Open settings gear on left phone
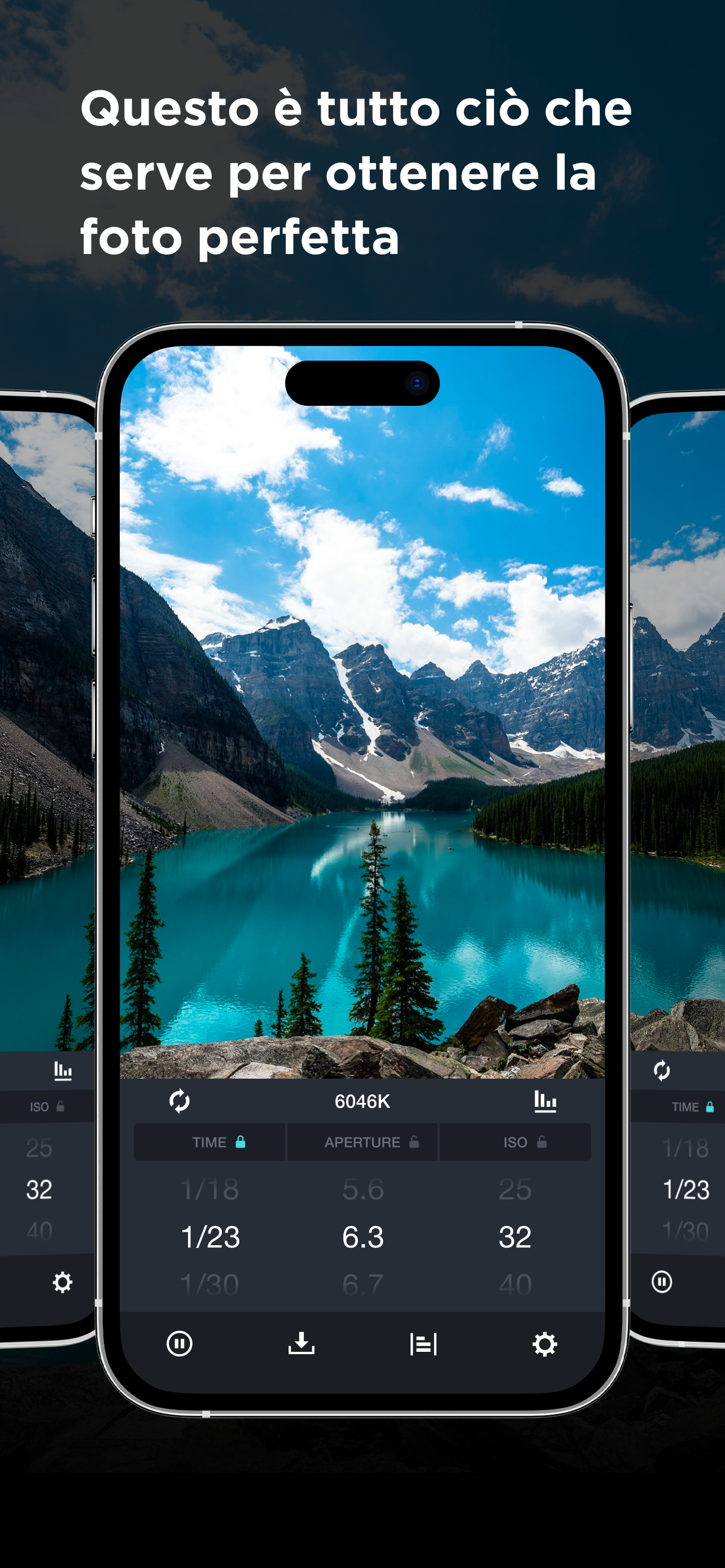 click(62, 1282)
